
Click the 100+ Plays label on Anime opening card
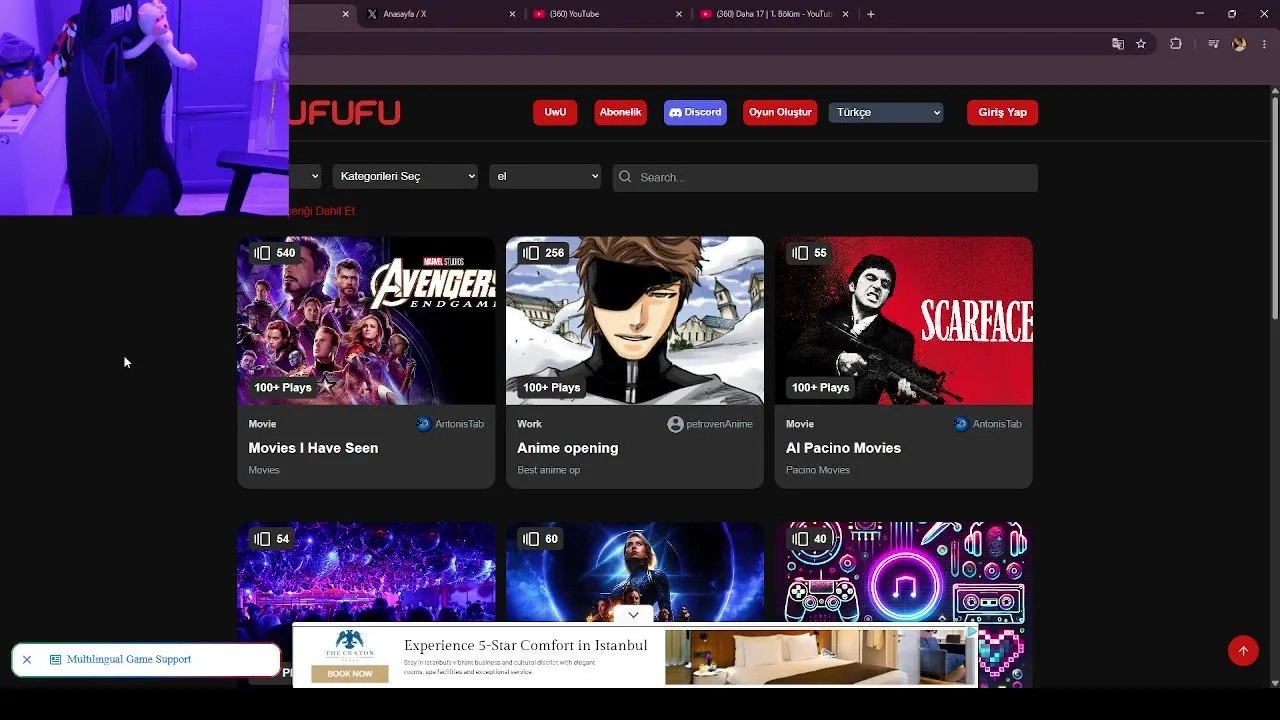pos(552,388)
